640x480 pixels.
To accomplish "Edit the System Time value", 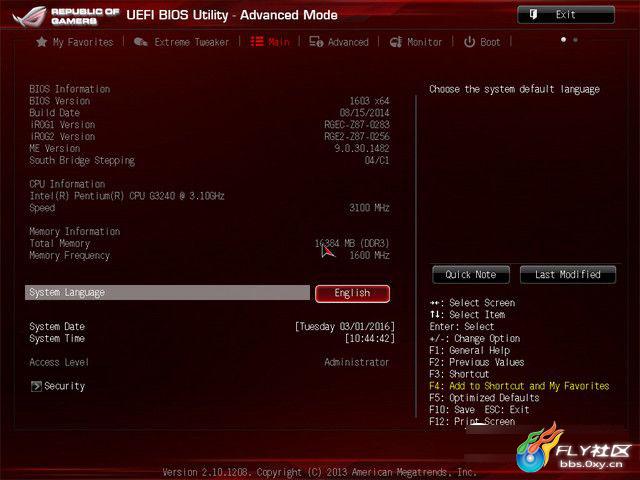I will point(370,338).
